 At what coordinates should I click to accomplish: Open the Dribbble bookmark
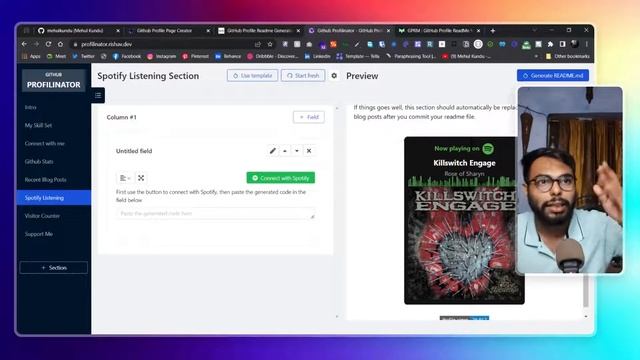pyautogui.click(x=272, y=56)
